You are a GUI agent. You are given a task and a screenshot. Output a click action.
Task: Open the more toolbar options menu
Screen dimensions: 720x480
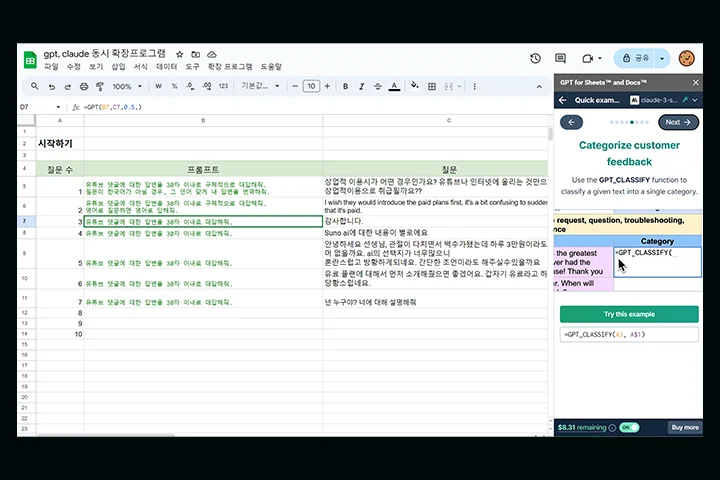tap(474, 86)
